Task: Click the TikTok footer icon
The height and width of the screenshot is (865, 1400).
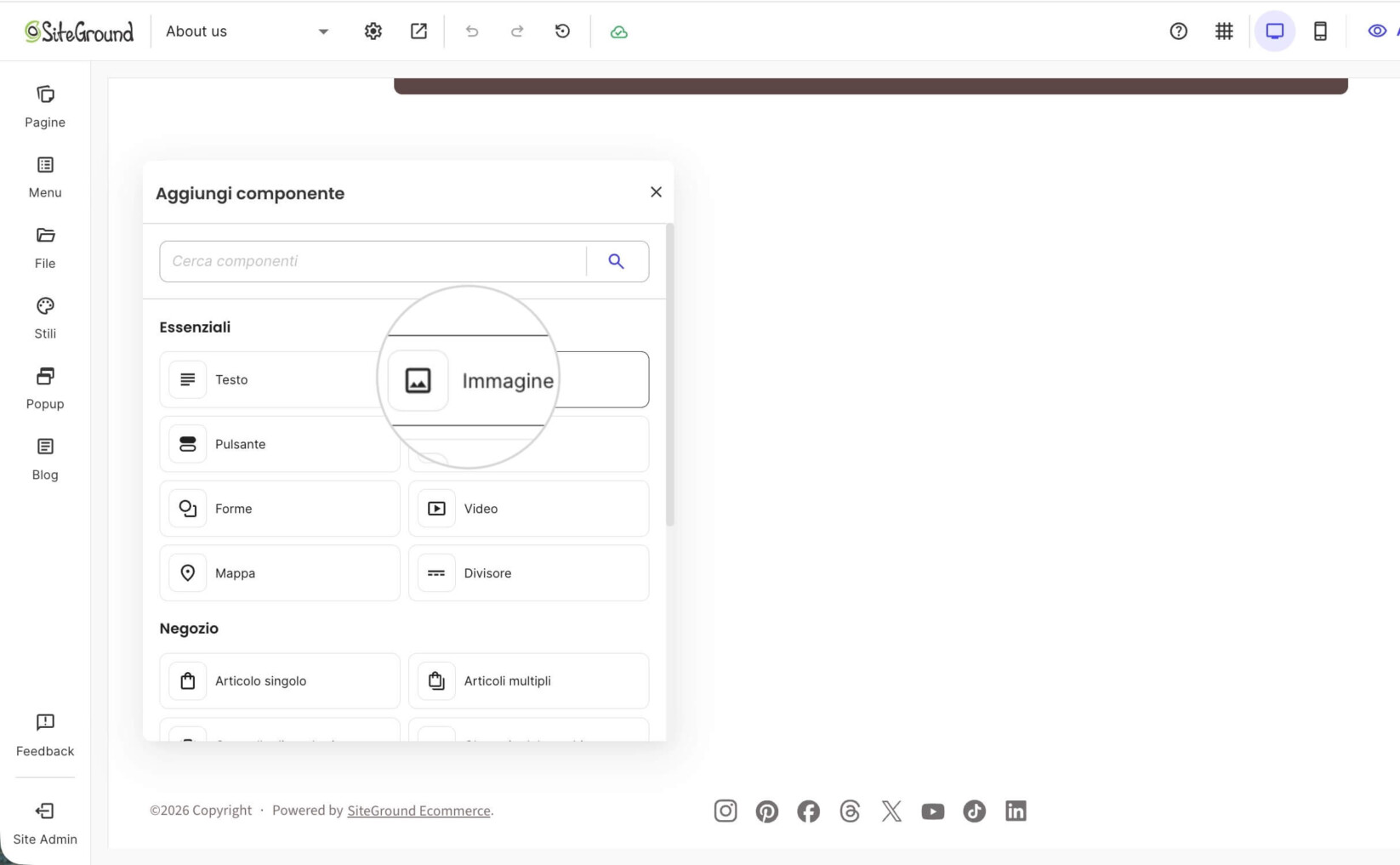Action: tap(975, 811)
